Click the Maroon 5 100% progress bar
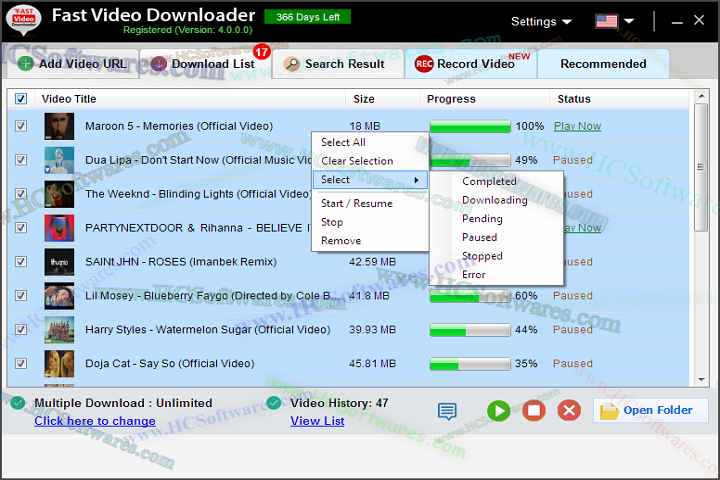The image size is (720, 480). coord(470,126)
